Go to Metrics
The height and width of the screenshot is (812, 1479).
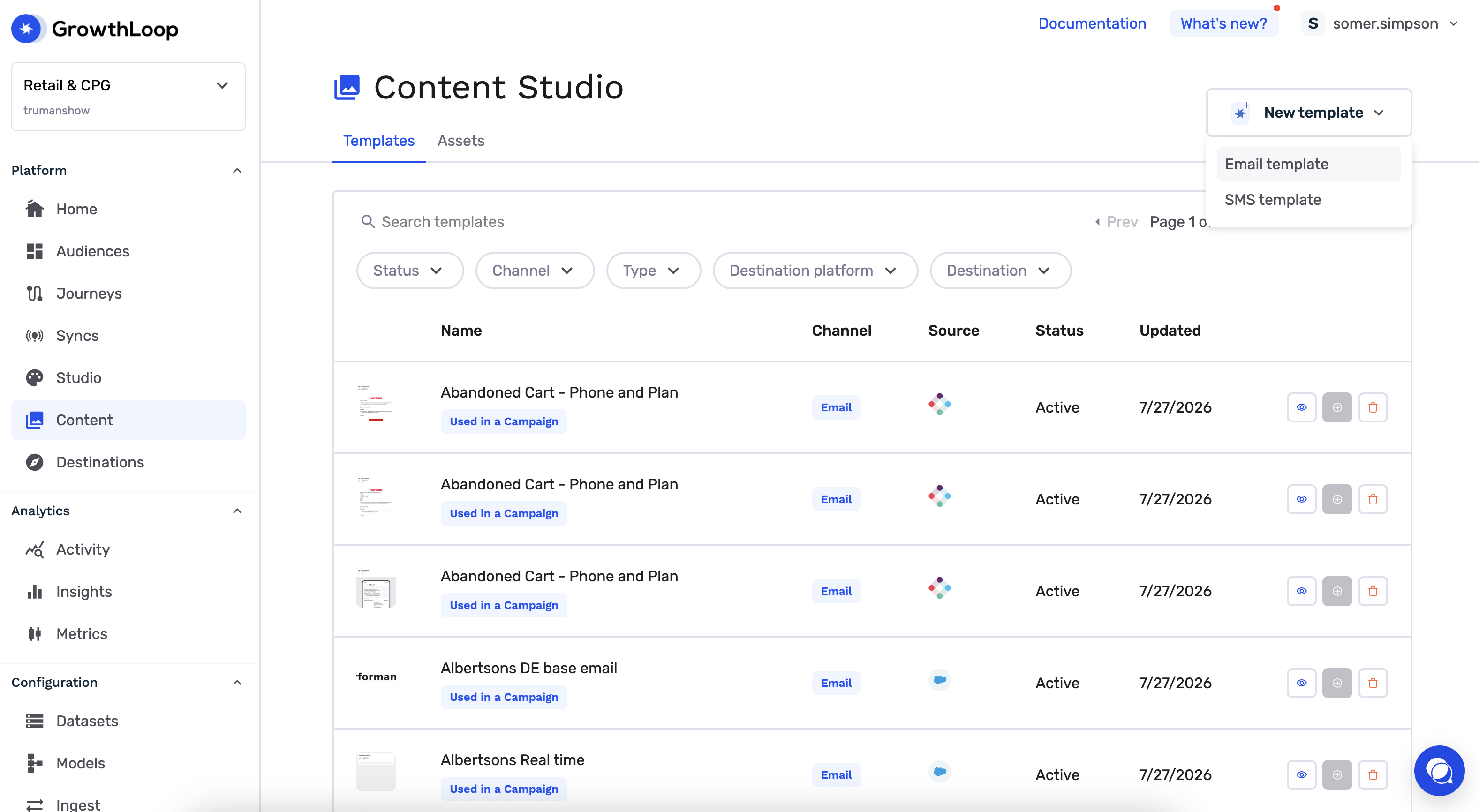click(81, 633)
